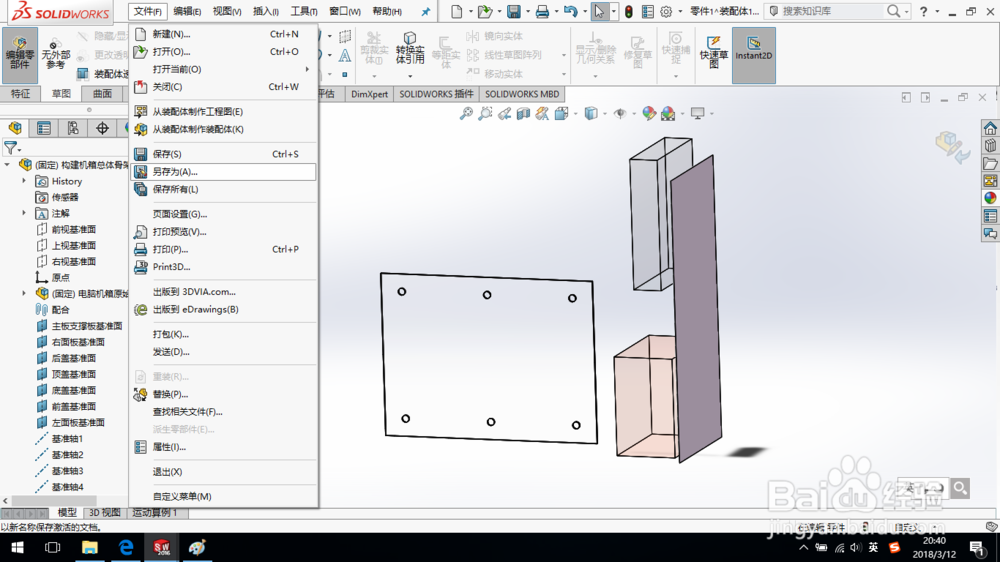Open the FeatureManager design tree tab icon
Image resolution: width=1000 pixels, height=562 pixels.
15,128
